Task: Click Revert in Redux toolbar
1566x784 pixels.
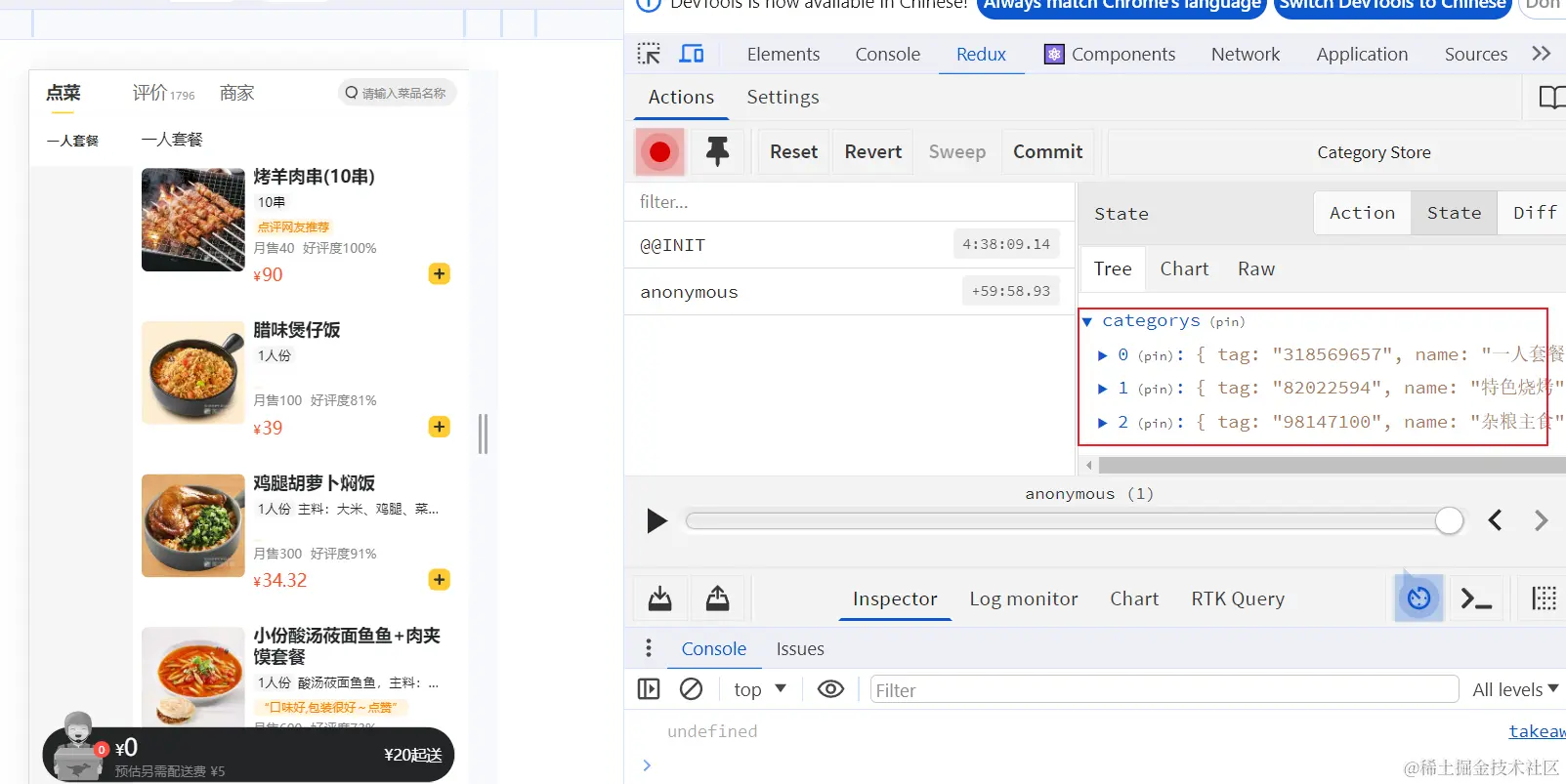Action: pos(873,152)
